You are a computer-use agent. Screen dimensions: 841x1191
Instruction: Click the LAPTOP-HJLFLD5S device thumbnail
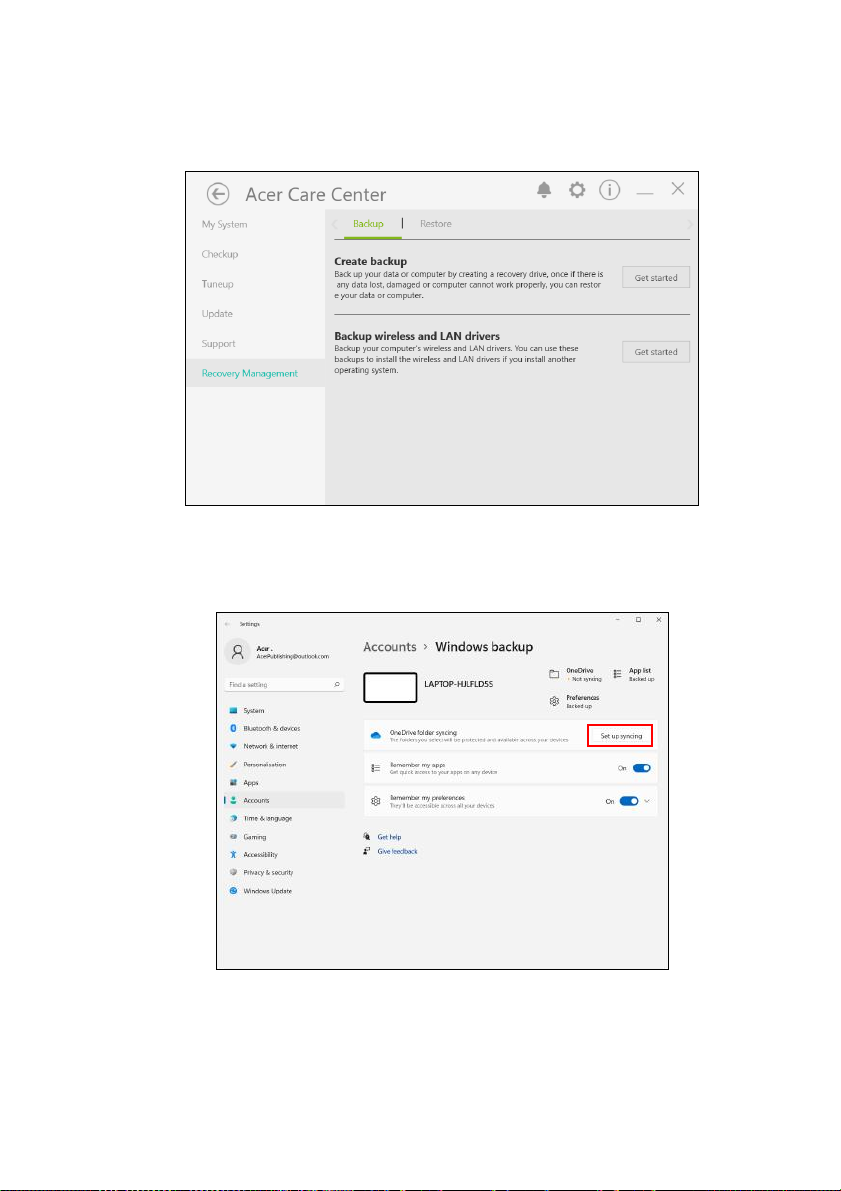point(390,687)
